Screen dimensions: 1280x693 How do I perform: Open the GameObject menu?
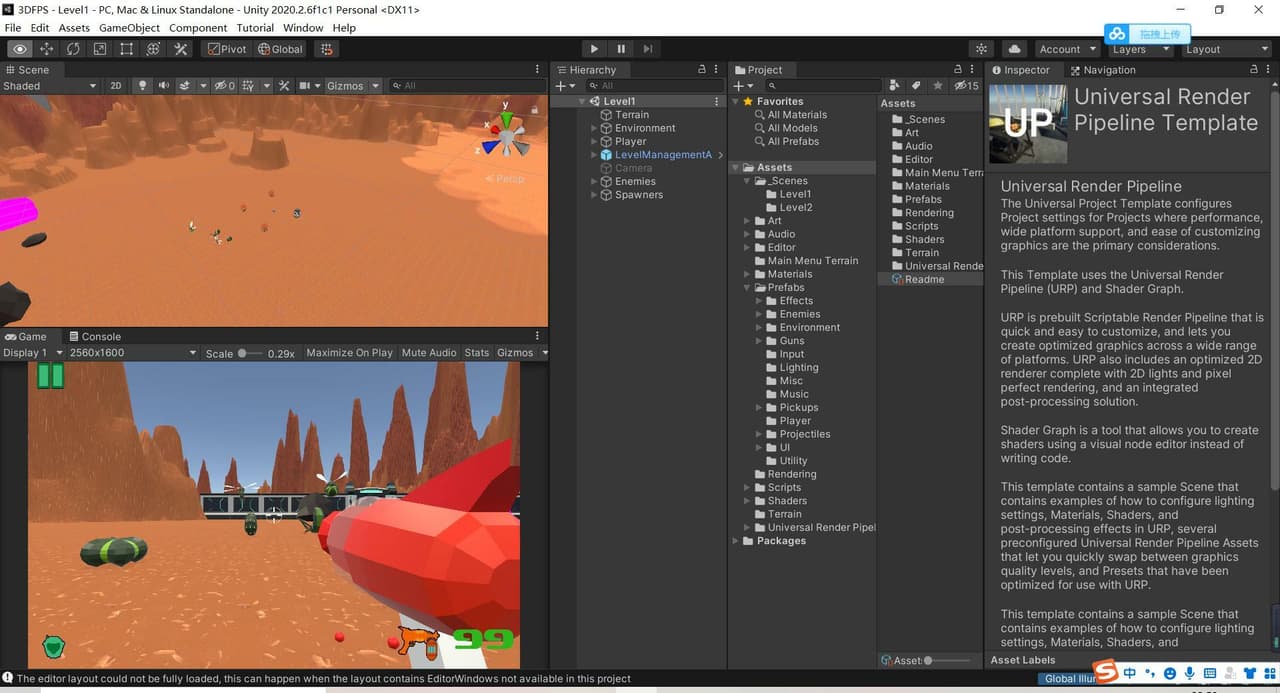click(x=129, y=28)
